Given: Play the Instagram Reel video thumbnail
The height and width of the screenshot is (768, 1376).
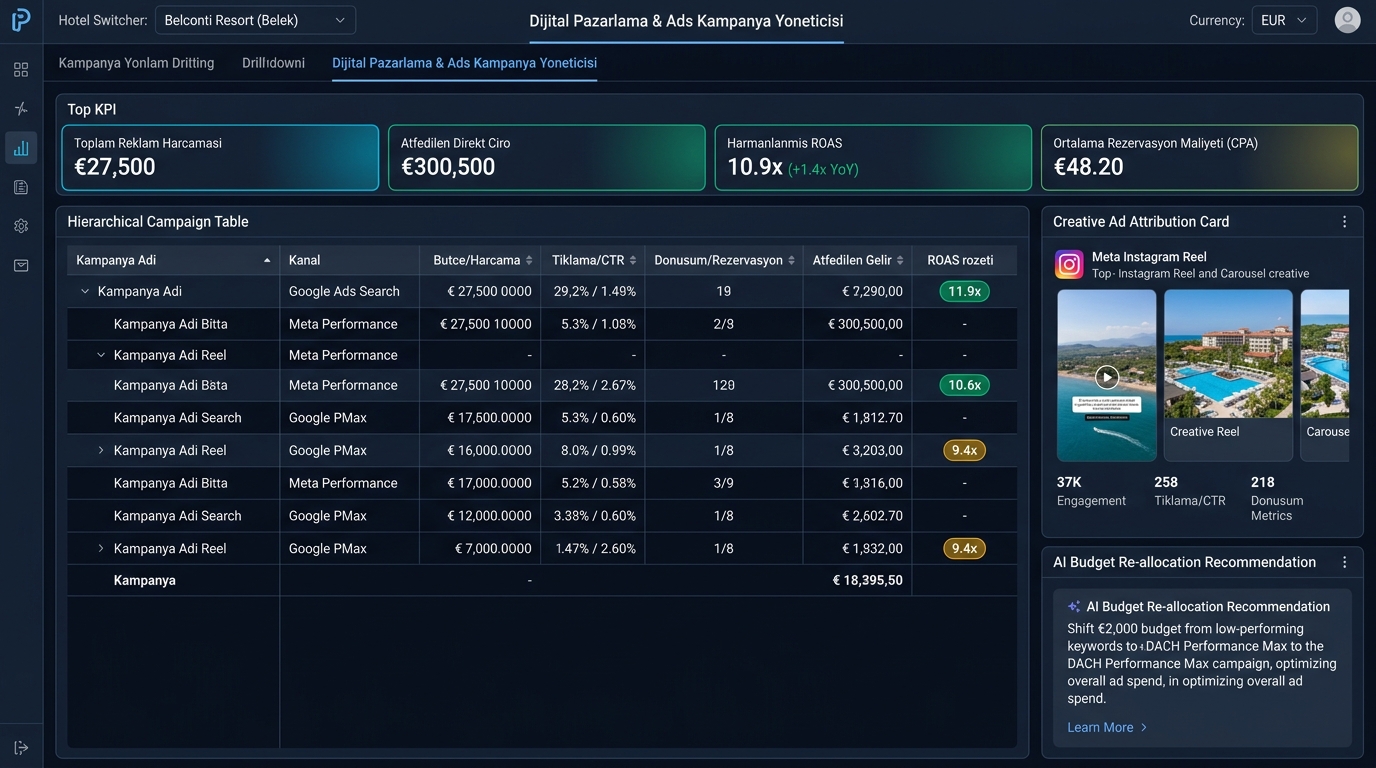Looking at the screenshot, I should (1106, 377).
